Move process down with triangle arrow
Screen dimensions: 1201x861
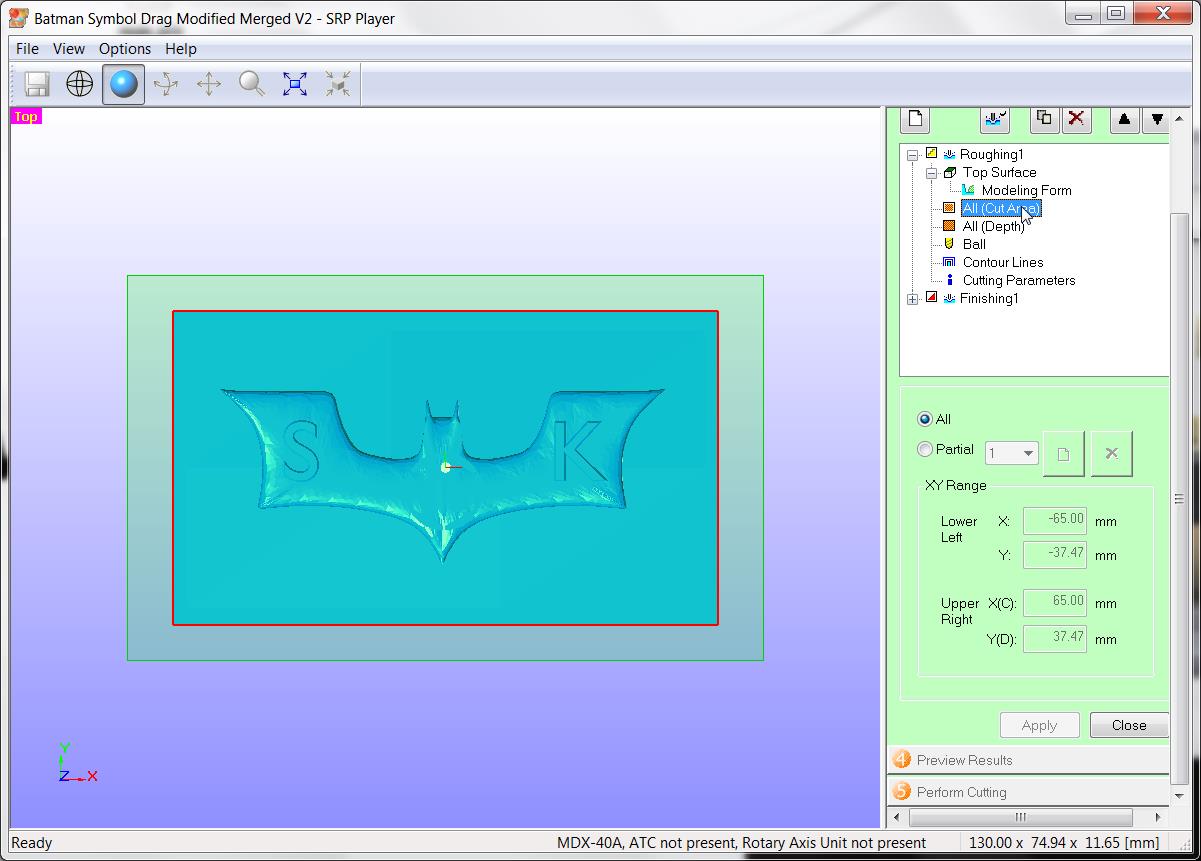click(1156, 119)
